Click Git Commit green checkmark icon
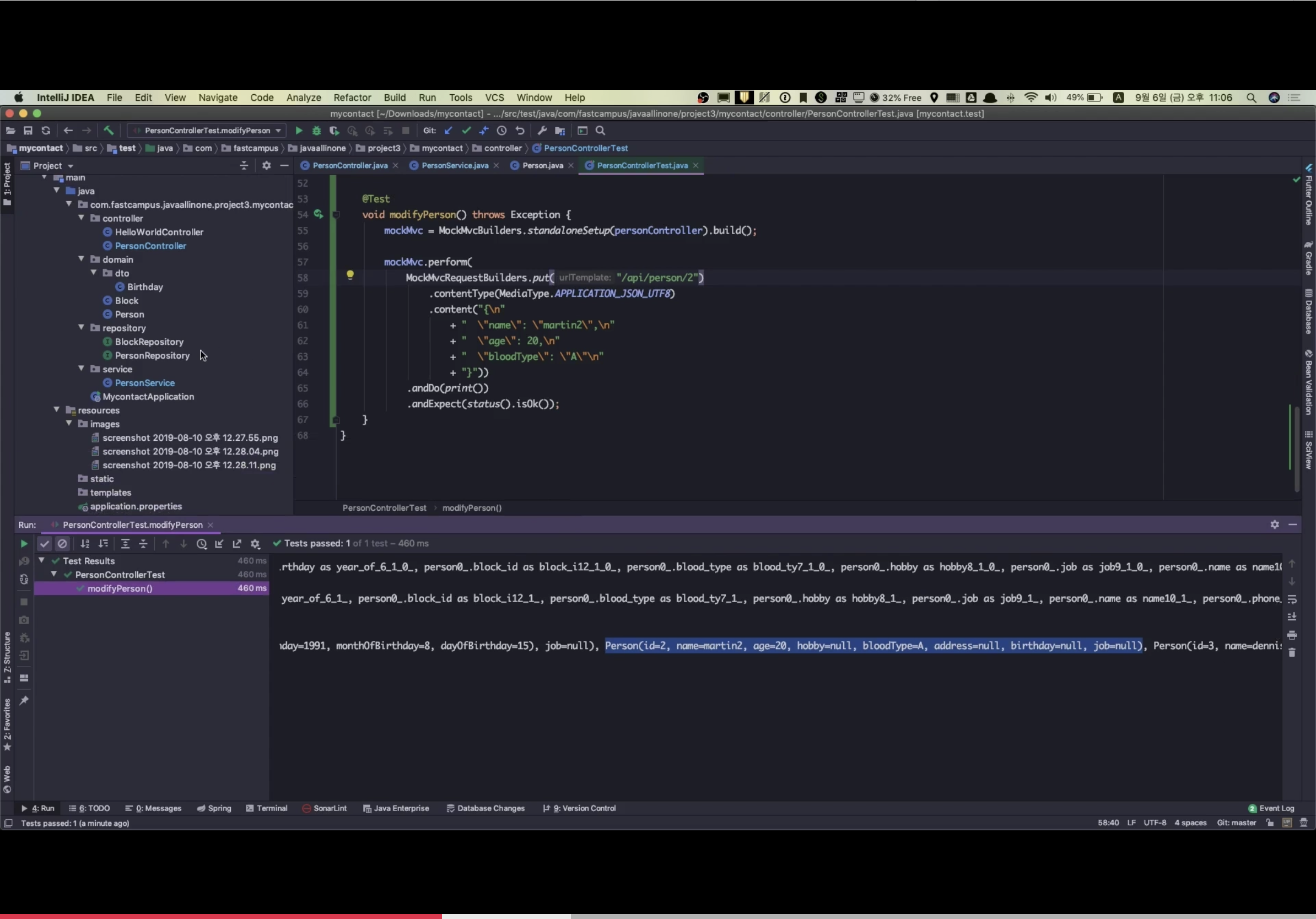The width and height of the screenshot is (1316, 919). (466, 131)
